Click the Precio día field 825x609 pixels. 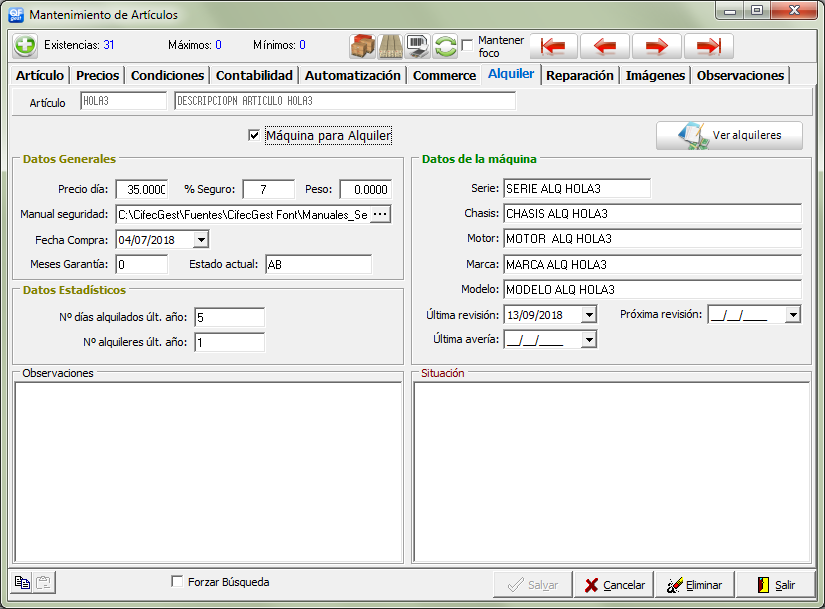[x=142, y=189]
